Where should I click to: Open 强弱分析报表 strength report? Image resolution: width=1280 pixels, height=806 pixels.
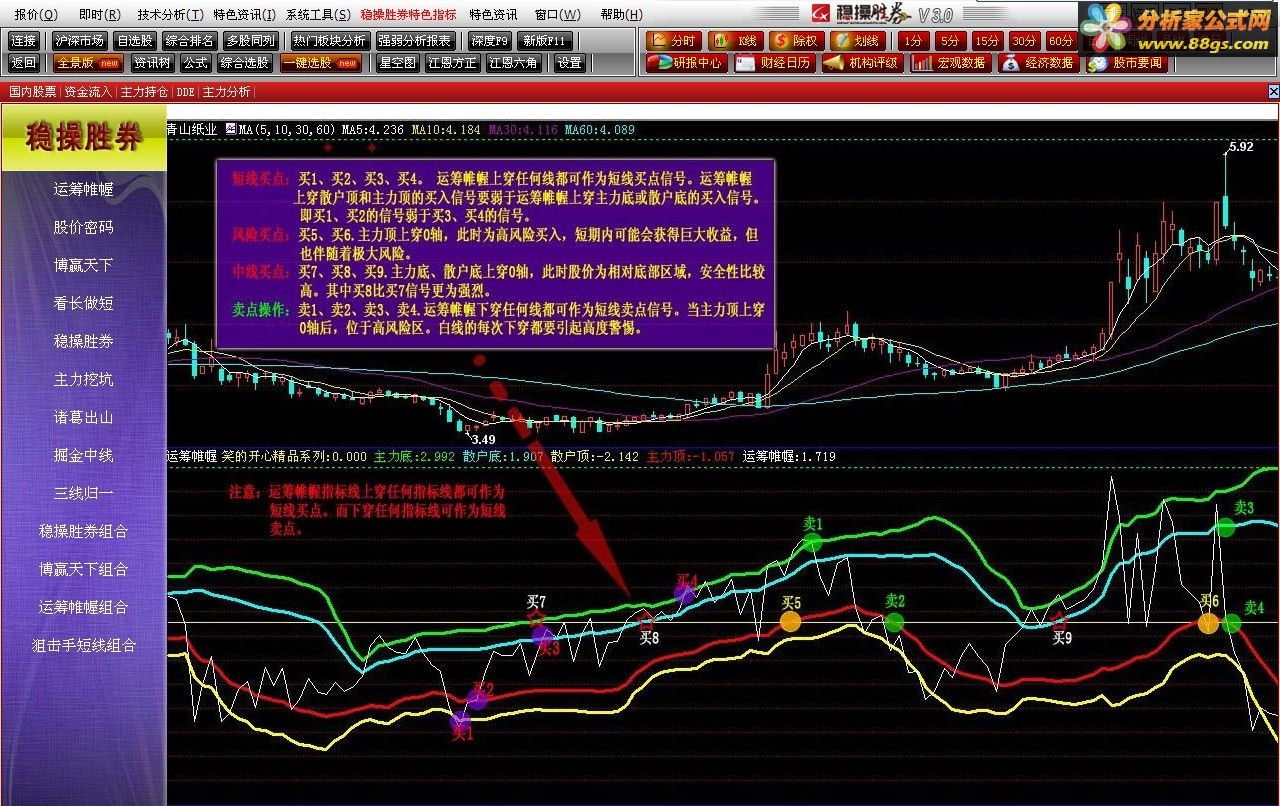[x=415, y=41]
